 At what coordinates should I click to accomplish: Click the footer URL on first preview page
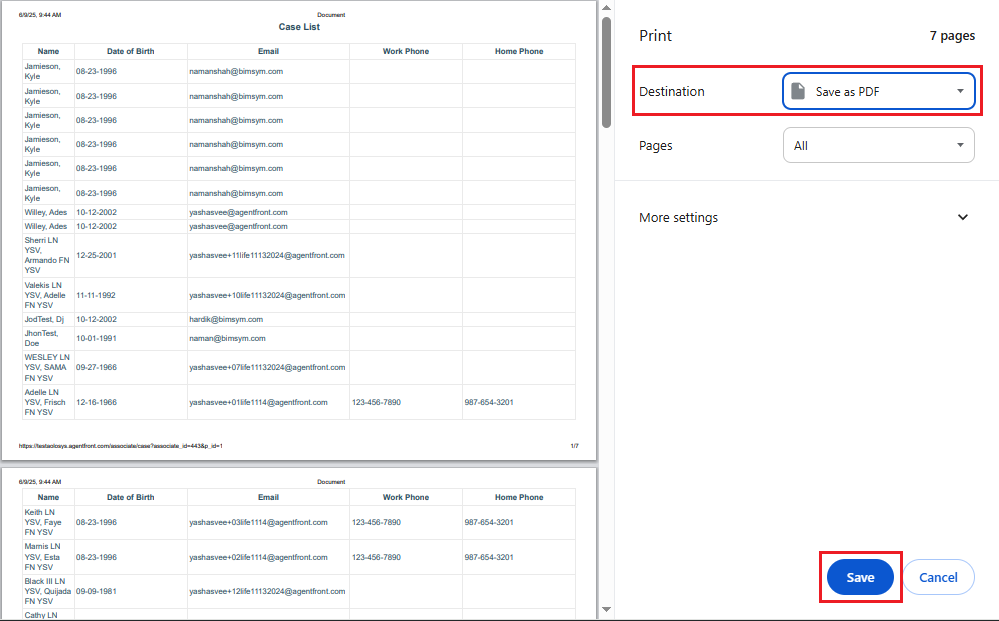tap(120, 446)
